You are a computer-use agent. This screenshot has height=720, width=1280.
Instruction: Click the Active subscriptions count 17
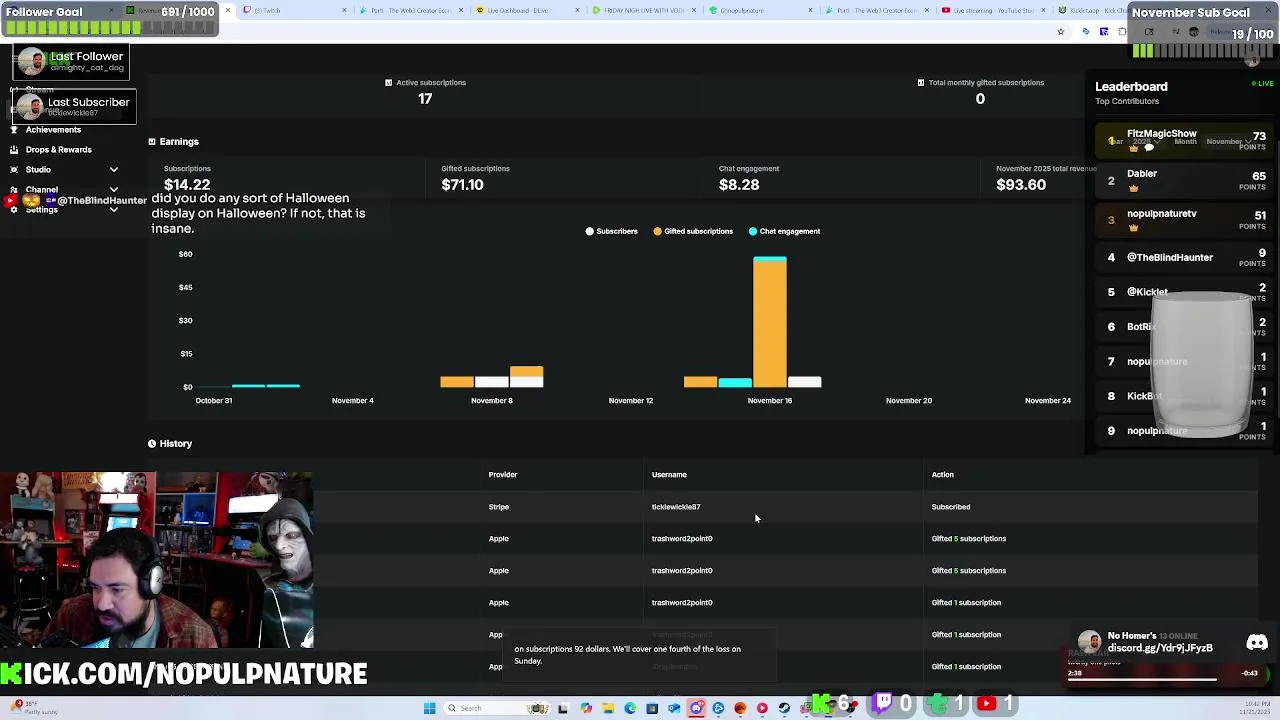pos(425,99)
